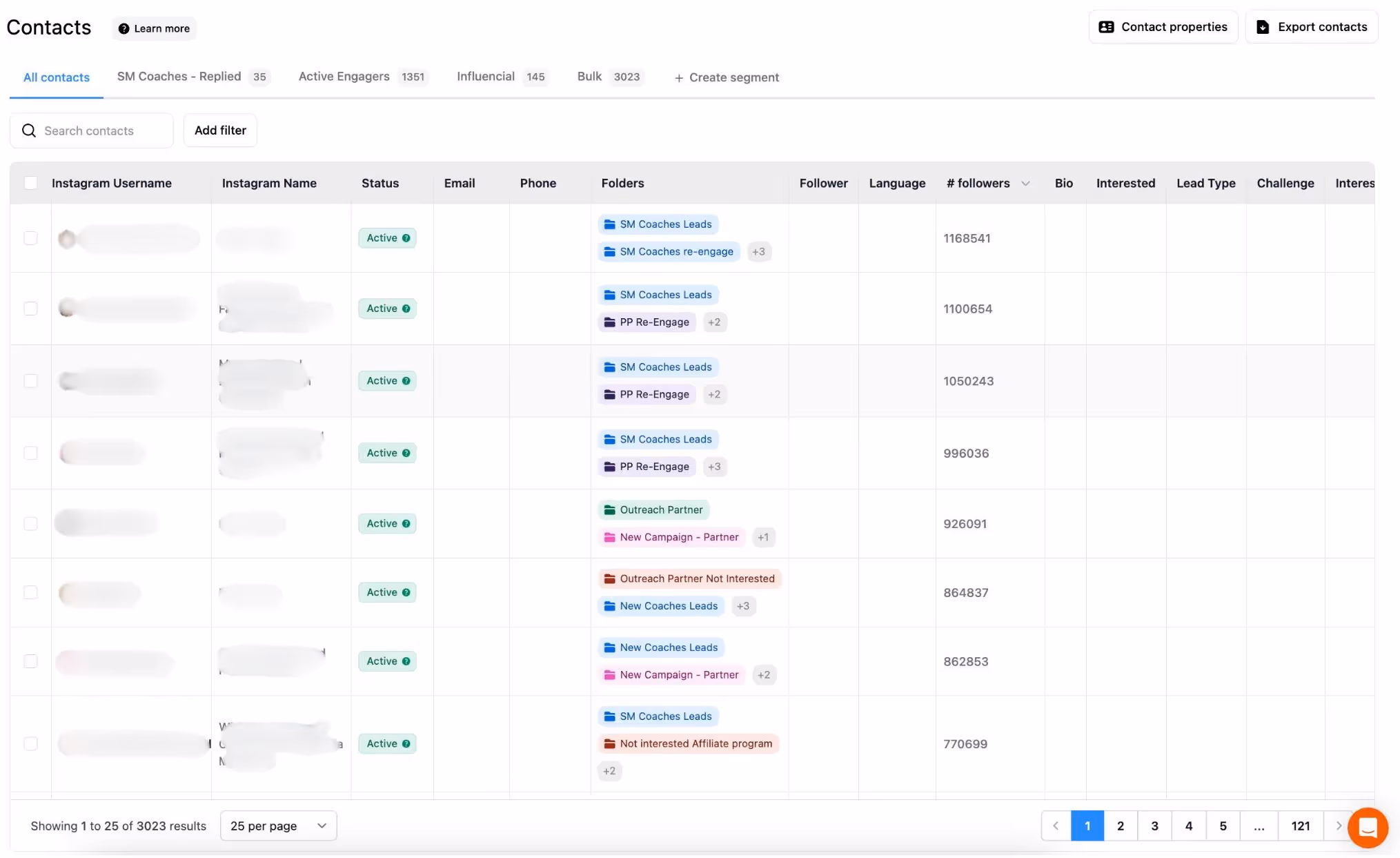This screenshot has height=858, width=1400.
Task: Expand the +3 folders badge in the first row
Action: coord(758,252)
